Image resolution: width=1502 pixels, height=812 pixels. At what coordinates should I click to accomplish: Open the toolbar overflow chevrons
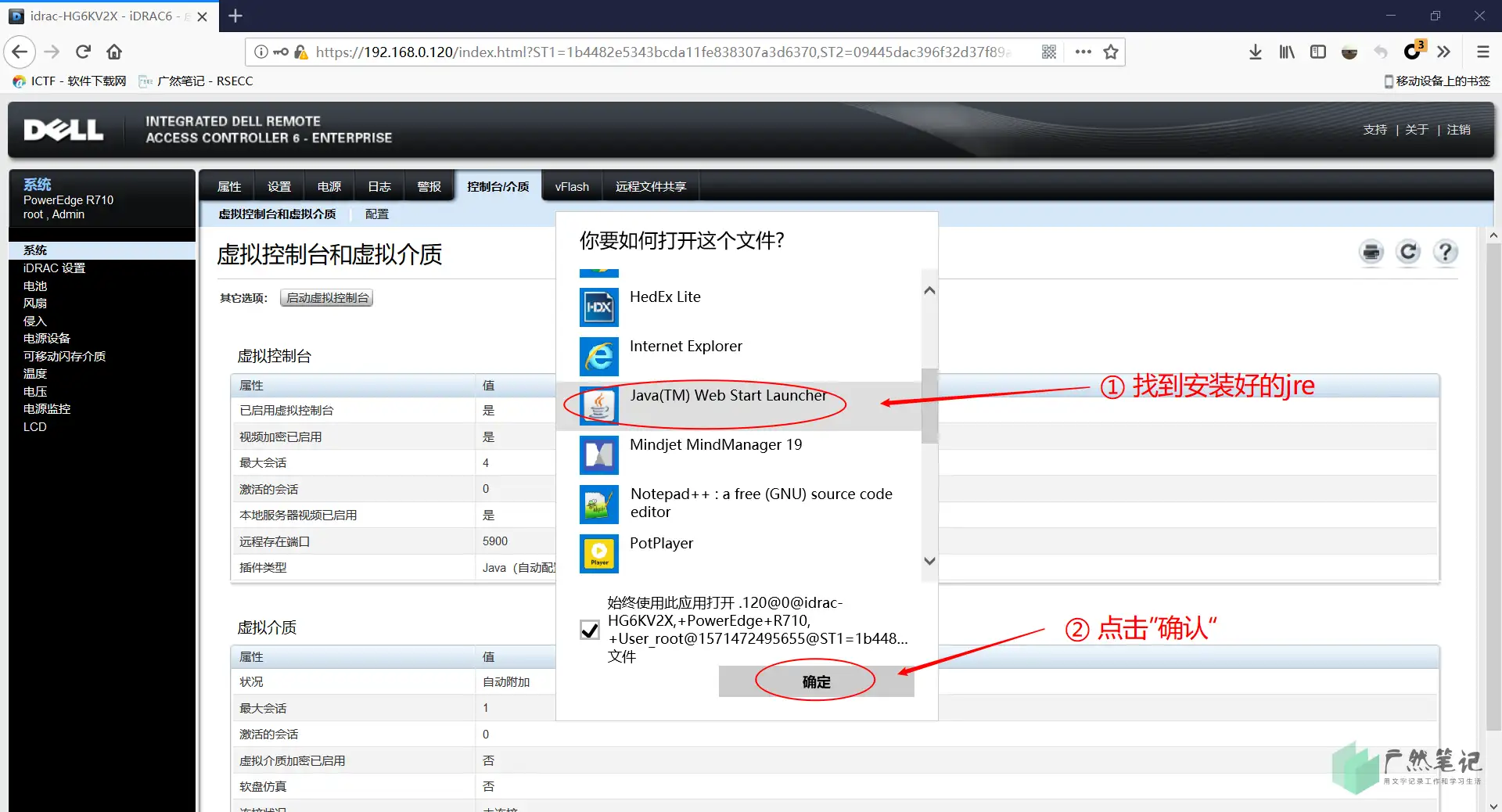[x=1444, y=52]
